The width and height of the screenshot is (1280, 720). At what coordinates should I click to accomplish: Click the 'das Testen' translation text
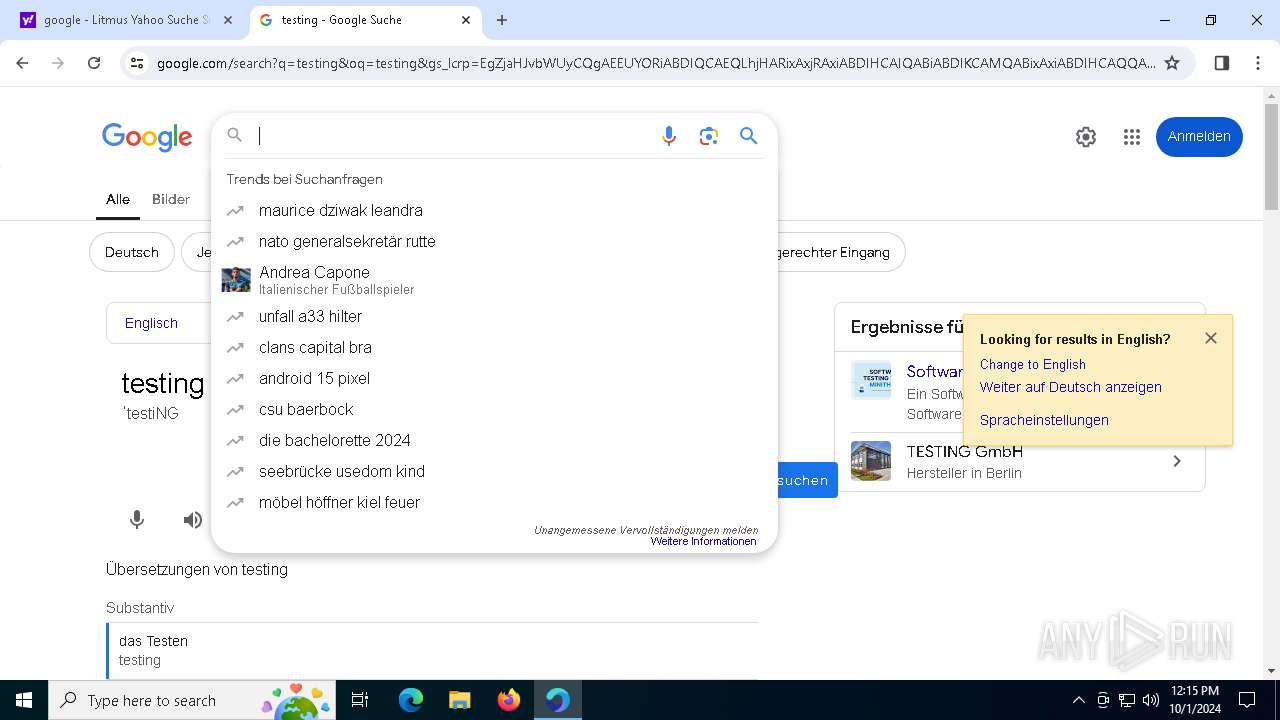click(153, 641)
